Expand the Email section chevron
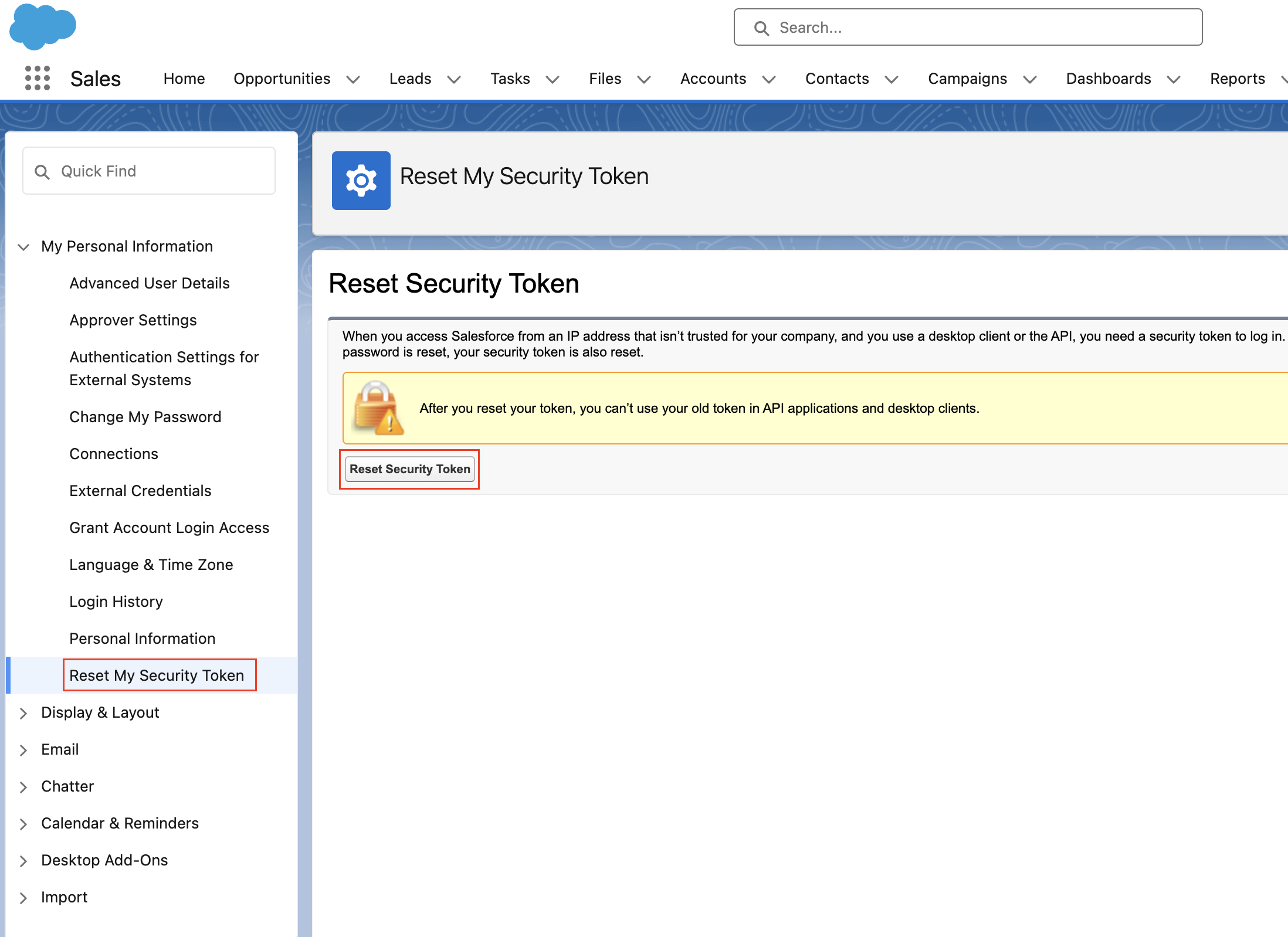 (23, 750)
